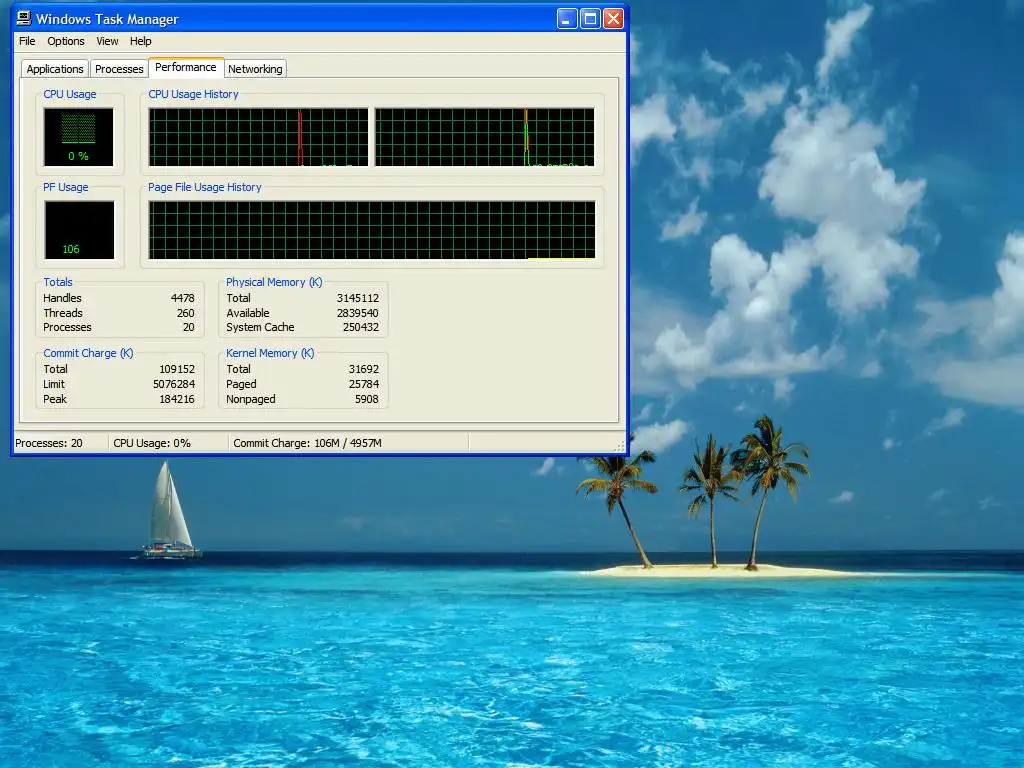Click status bar Commit Charge: 106M / 4957M
This screenshot has width=1024, height=768.
click(x=308, y=443)
